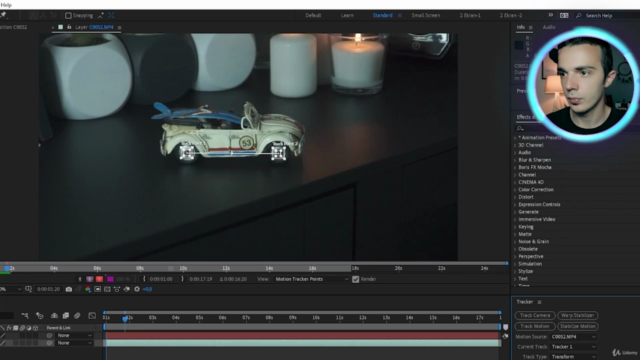Open the Motion Source dropdown
The image size is (640, 360).
pyautogui.click(x=573, y=337)
